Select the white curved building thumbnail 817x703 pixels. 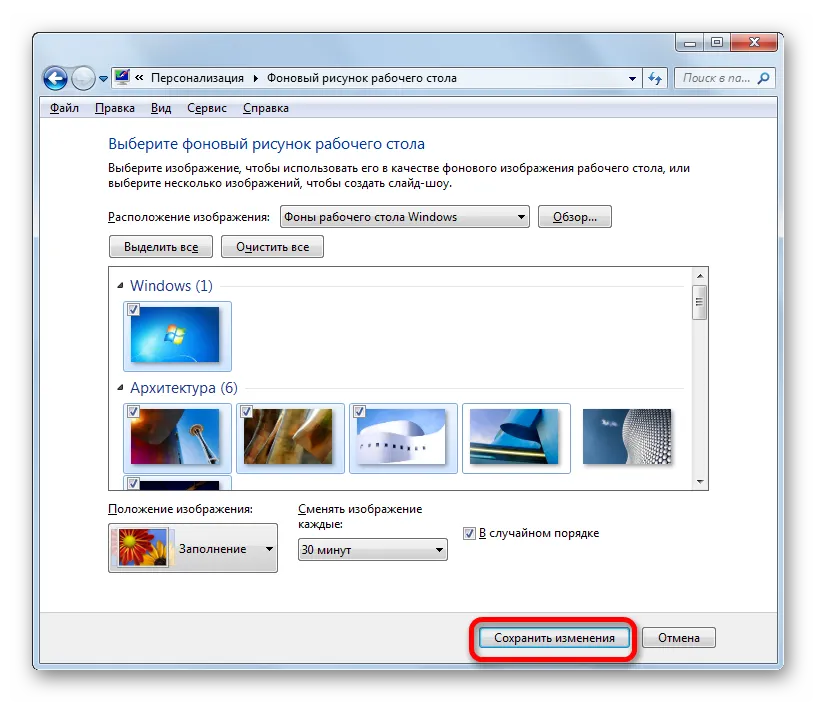point(401,437)
